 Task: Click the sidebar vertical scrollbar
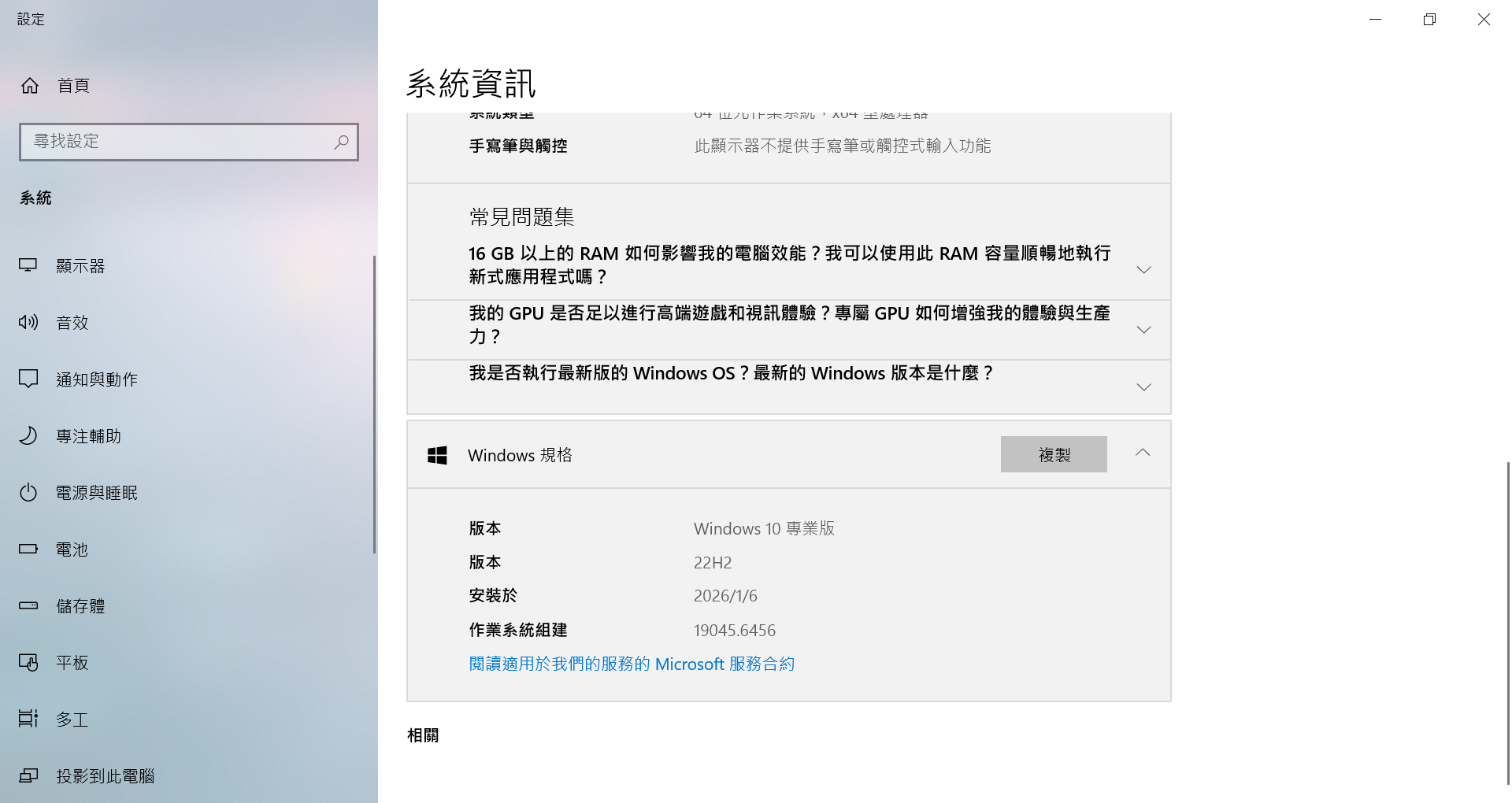click(x=375, y=405)
